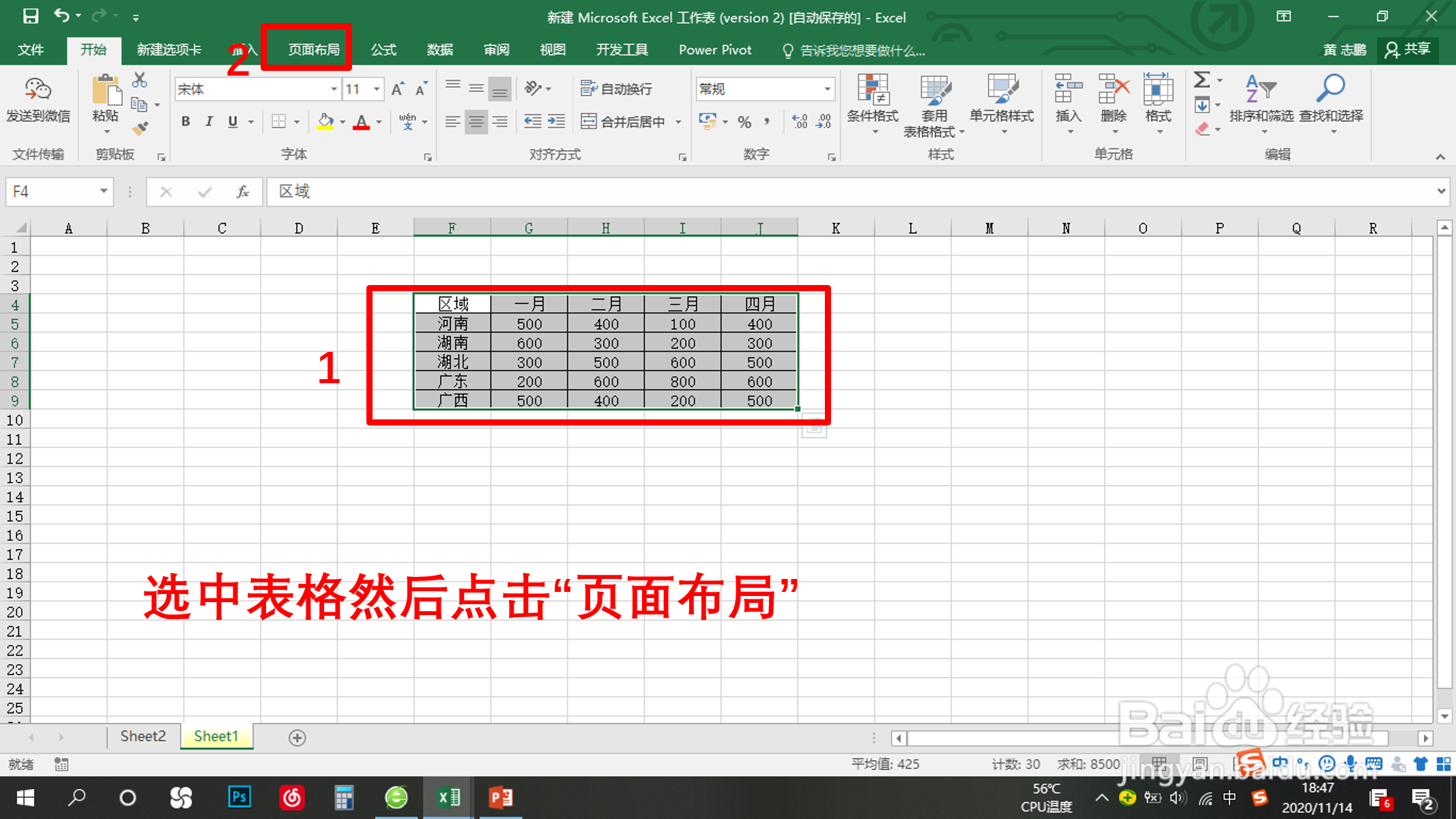
Task: Switch to the Sheet2 tab
Action: click(143, 736)
